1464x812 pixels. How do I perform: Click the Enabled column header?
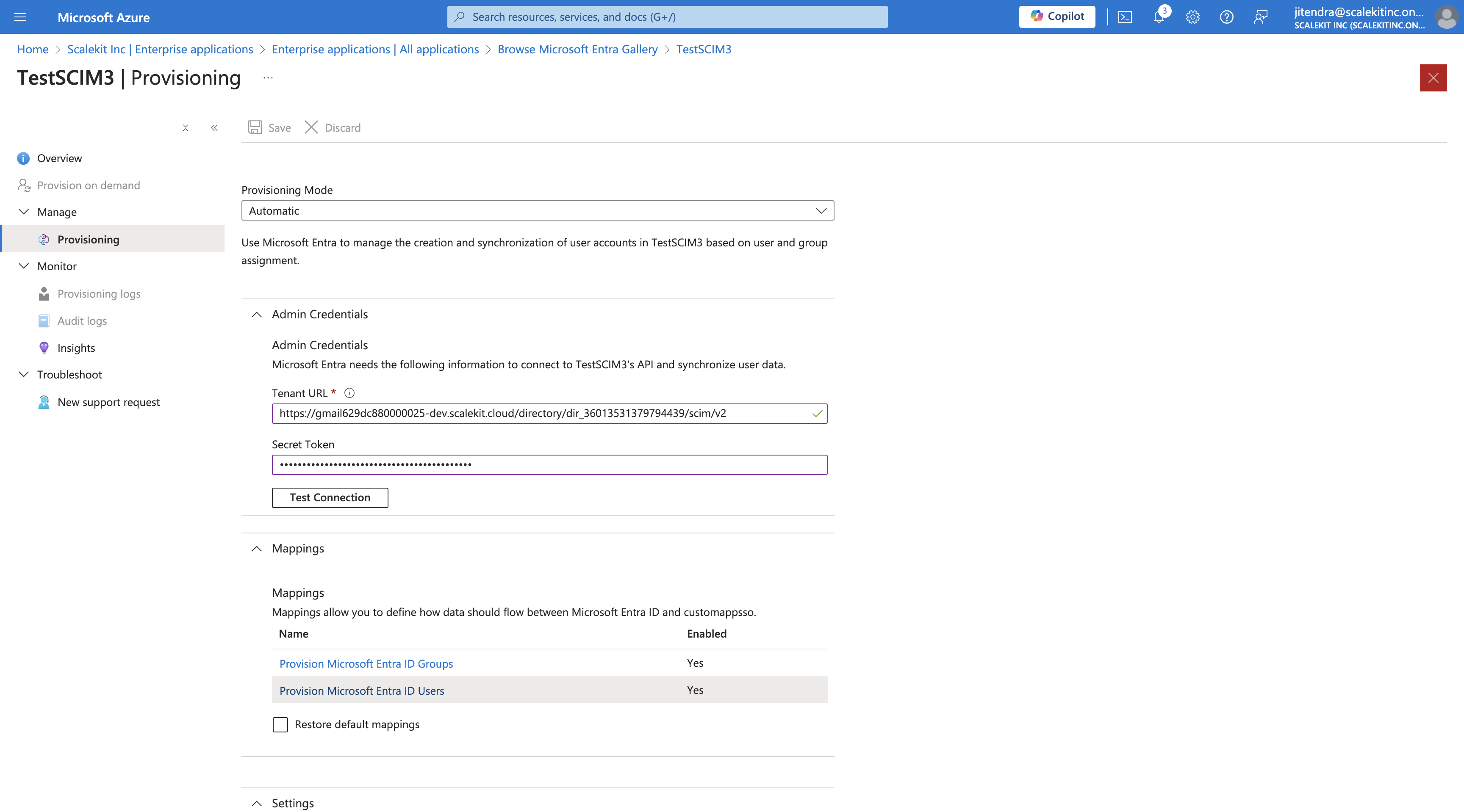point(707,634)
